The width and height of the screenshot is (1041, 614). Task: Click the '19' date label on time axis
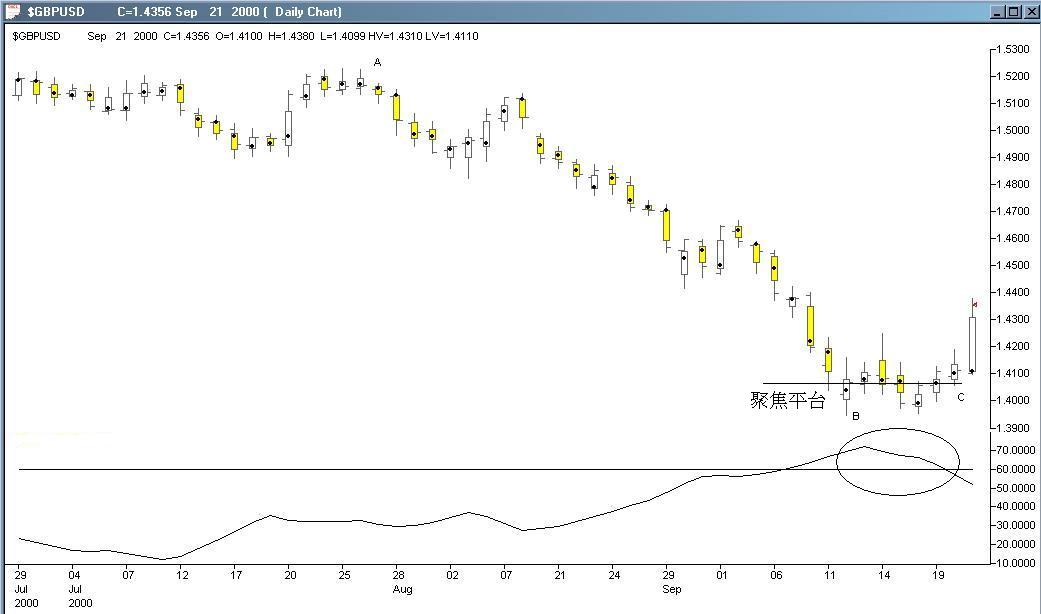[x=939, y=576]
